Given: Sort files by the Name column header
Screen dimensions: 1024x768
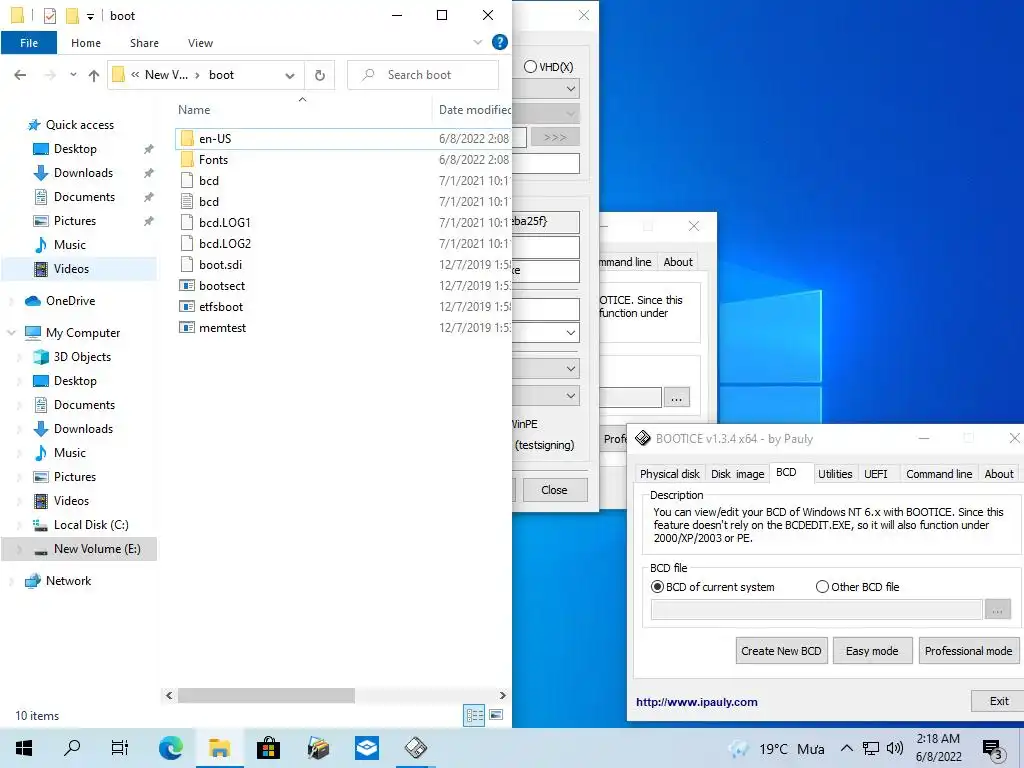Looking at the screenshot, I should pos(194,110).
